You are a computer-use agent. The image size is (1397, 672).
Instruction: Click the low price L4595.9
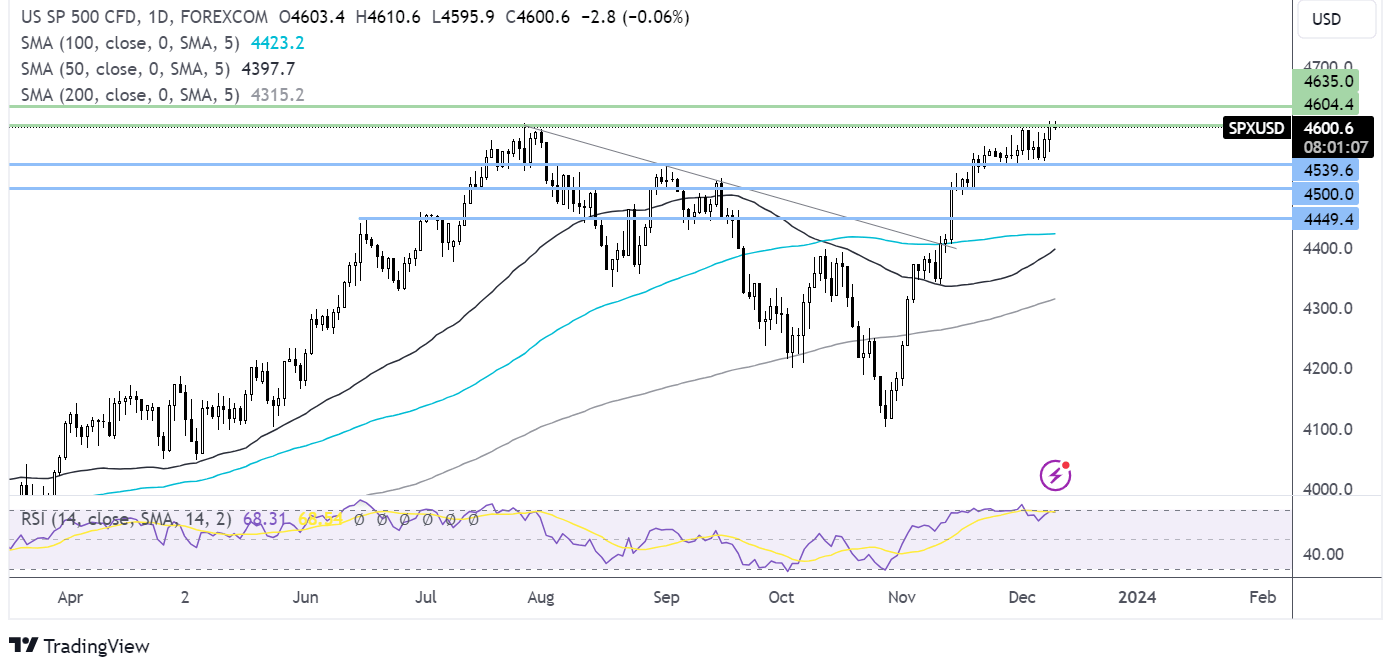click(x=463, y=18)
